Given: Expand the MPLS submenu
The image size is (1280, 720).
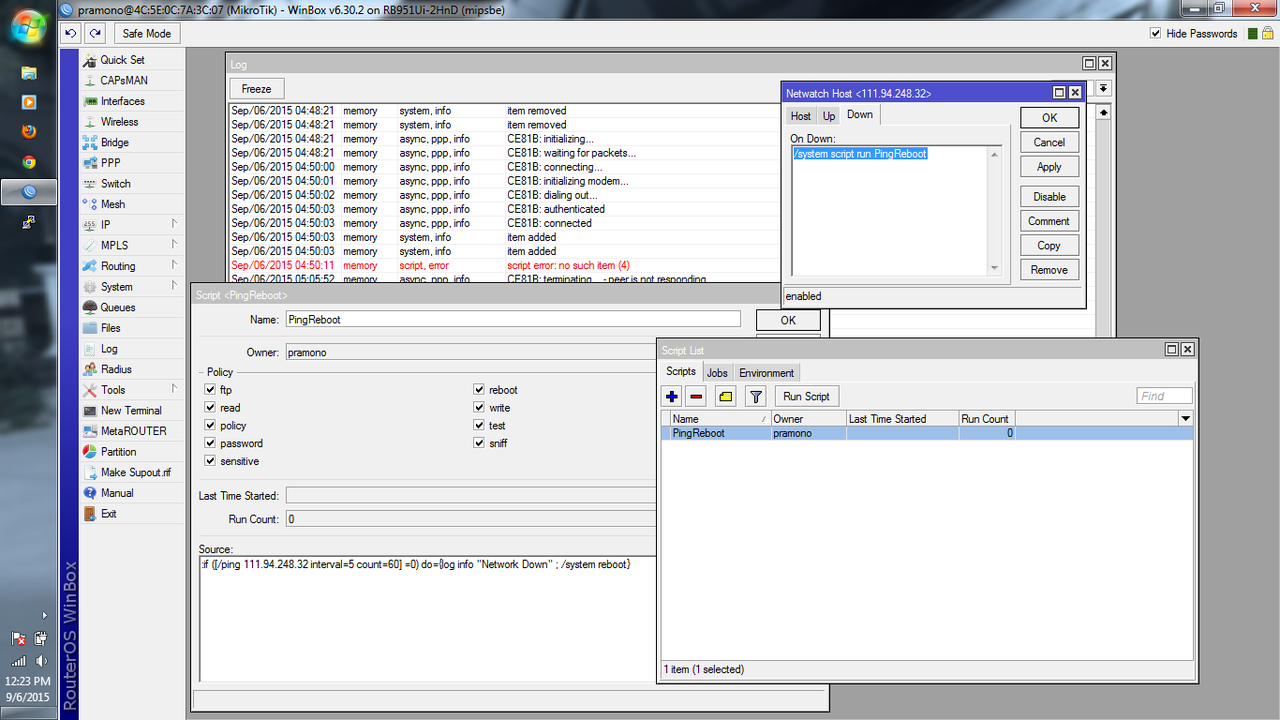Looking at the screenshot, I should click(174, 245).
